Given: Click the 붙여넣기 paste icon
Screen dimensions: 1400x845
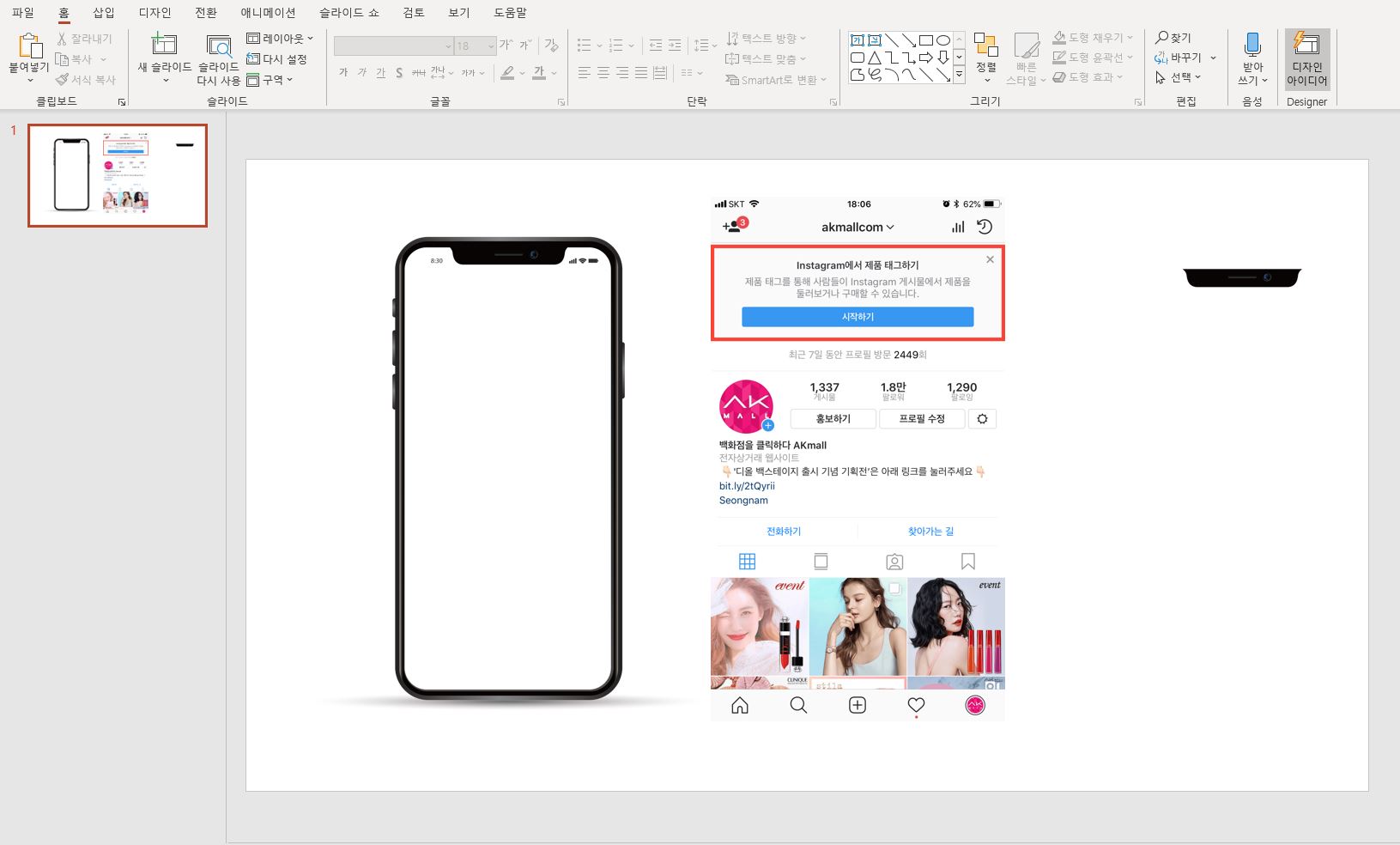Looking at the screenshot, I should 29,46.
